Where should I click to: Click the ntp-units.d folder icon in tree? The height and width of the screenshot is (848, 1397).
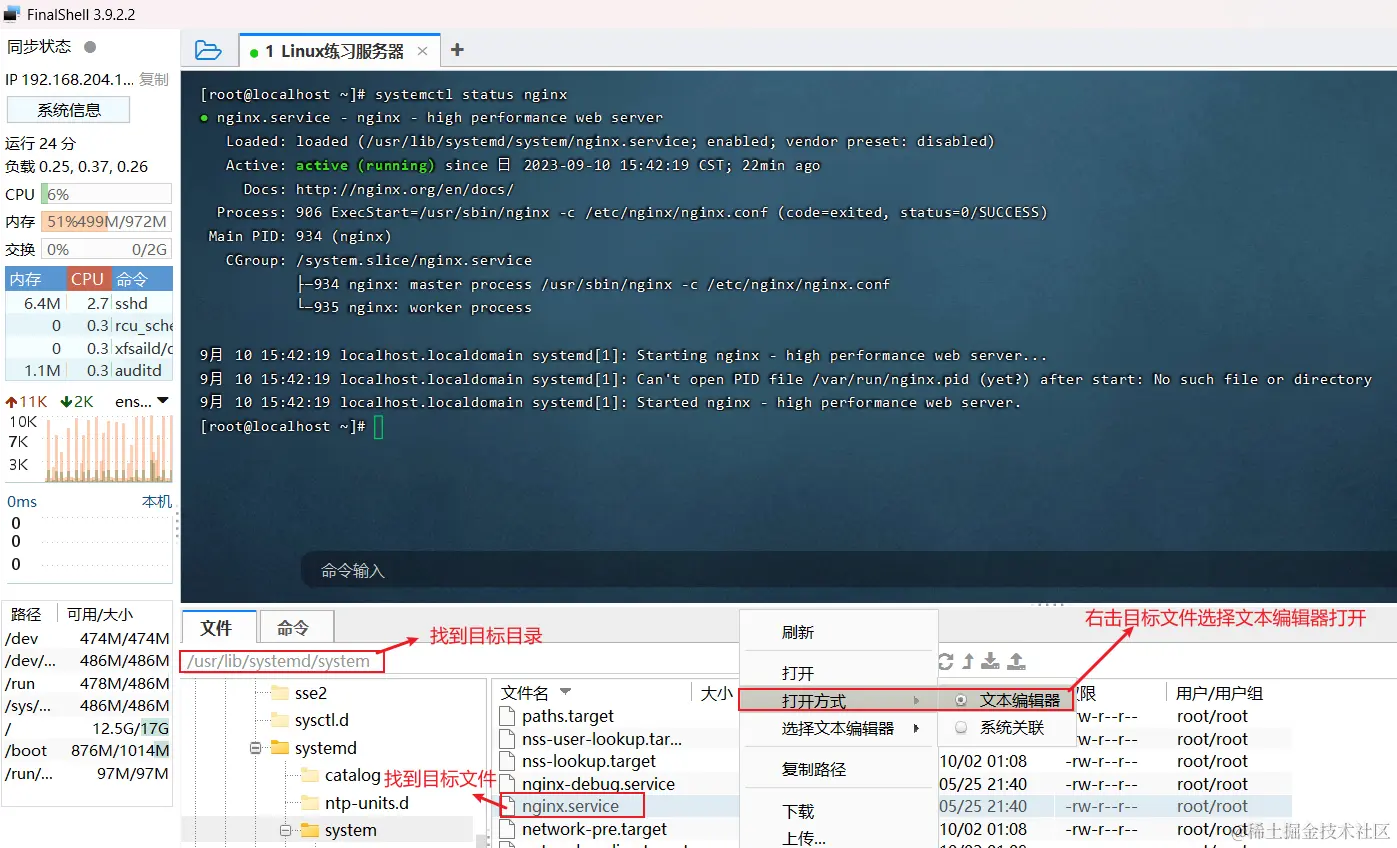click(310, 803)
